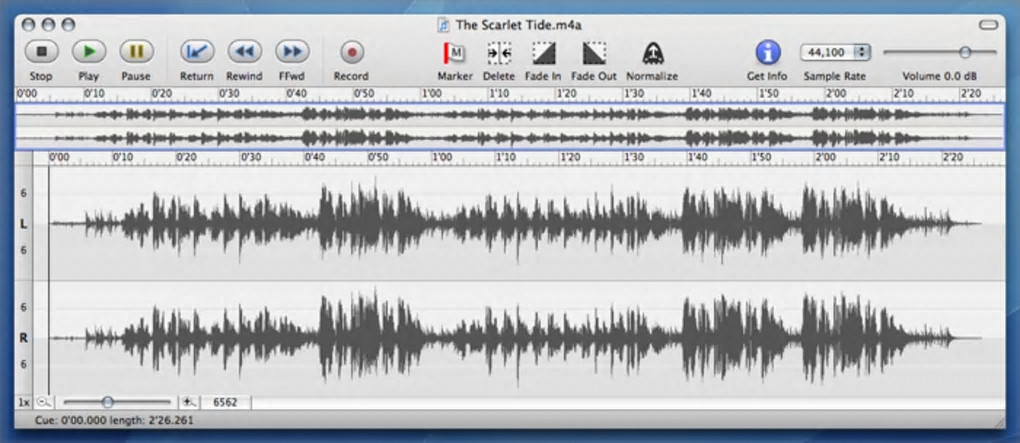The height and width of the screenshot is (443, 1020).
Task: Click the zoom out magnifier icon
Action: pyautogui.click(x=43, y=402)
